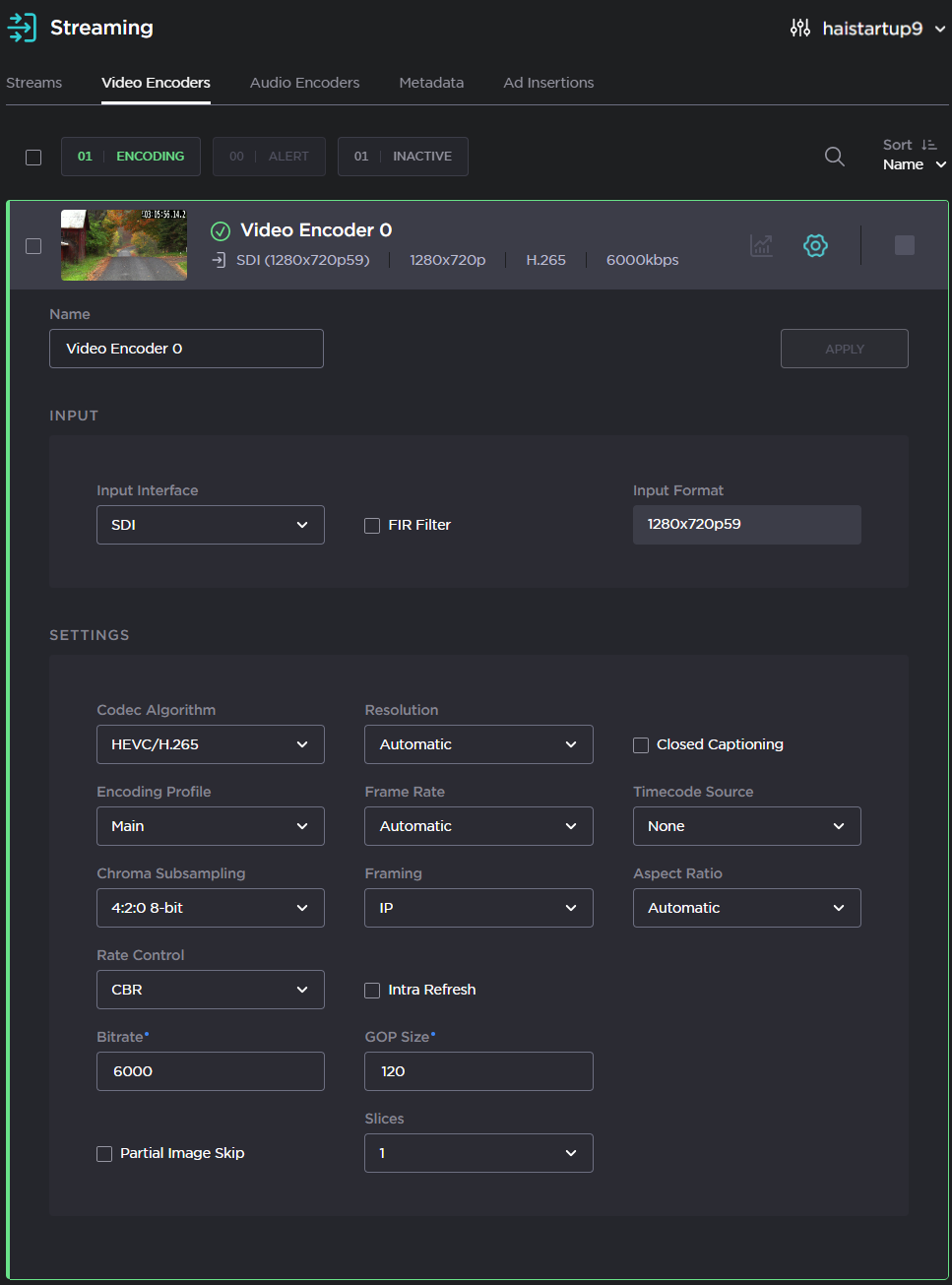952x1285 pixels.
Task: Click the search magnifier icon
Action: click(x=834, y=156)
